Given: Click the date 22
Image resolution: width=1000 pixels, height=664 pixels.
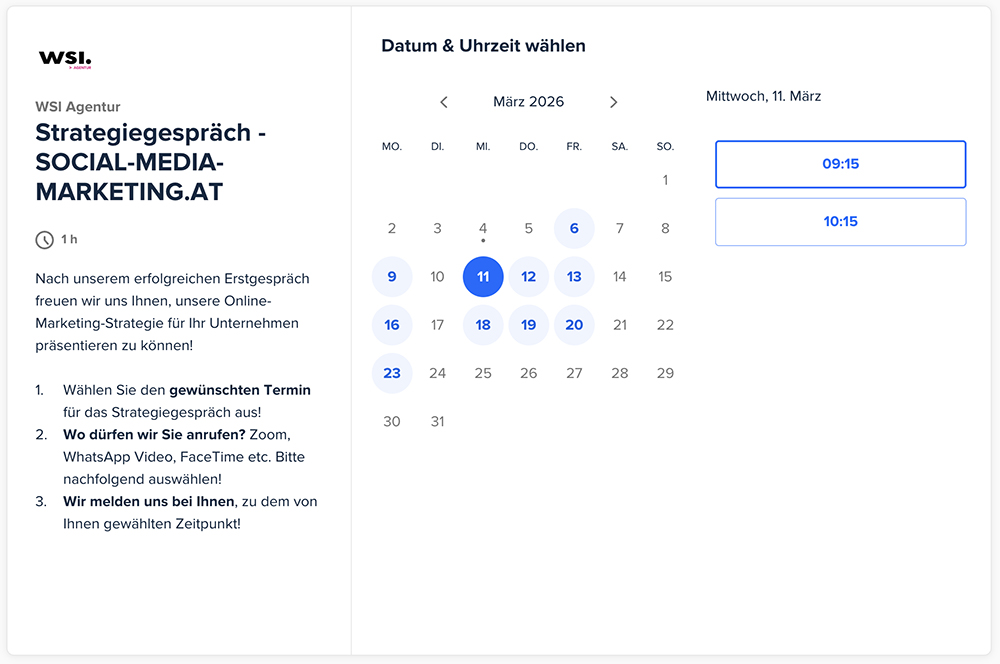Looking at the screenshot, I should [665, 325].
